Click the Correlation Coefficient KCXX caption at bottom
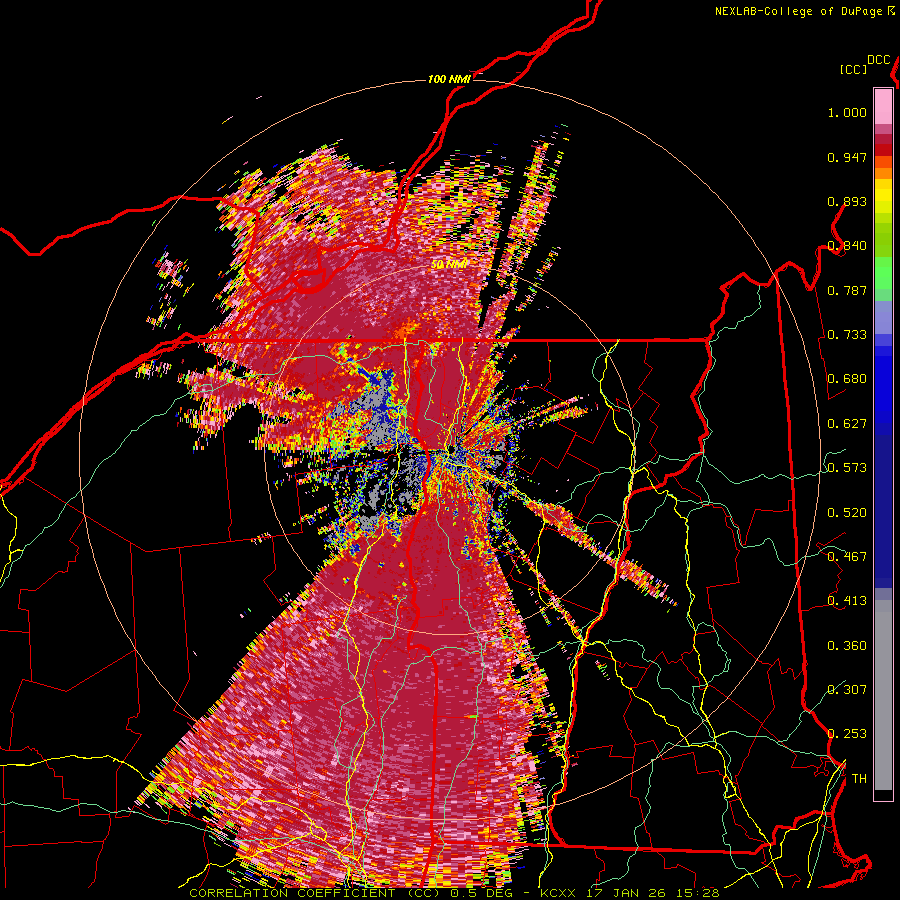The image size is (900, 900). [x=454, y=893]
